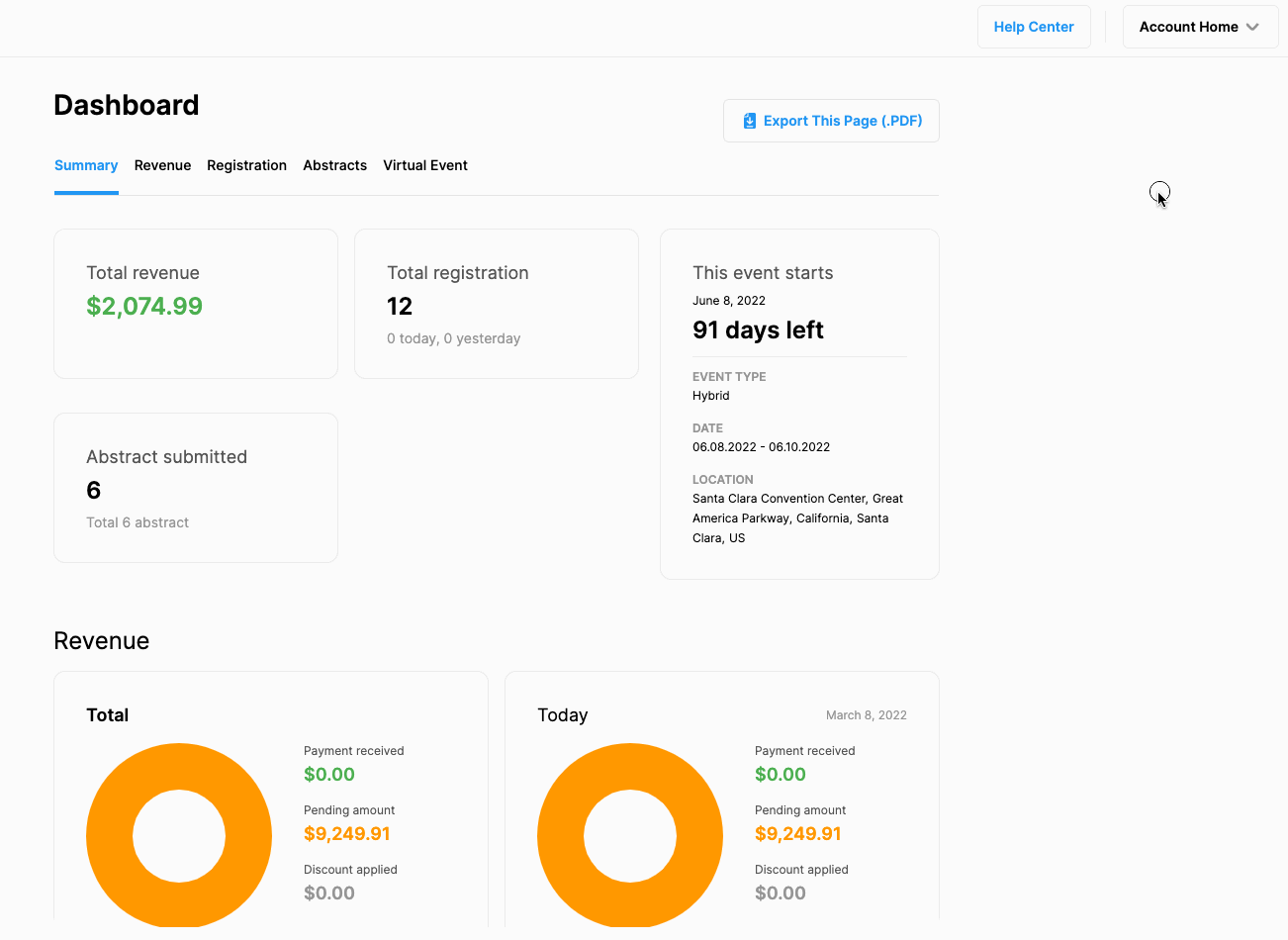The height and width of the screenshot is (940, 1288).
Task: Open the Revenue tab
Action: point(162,165)
